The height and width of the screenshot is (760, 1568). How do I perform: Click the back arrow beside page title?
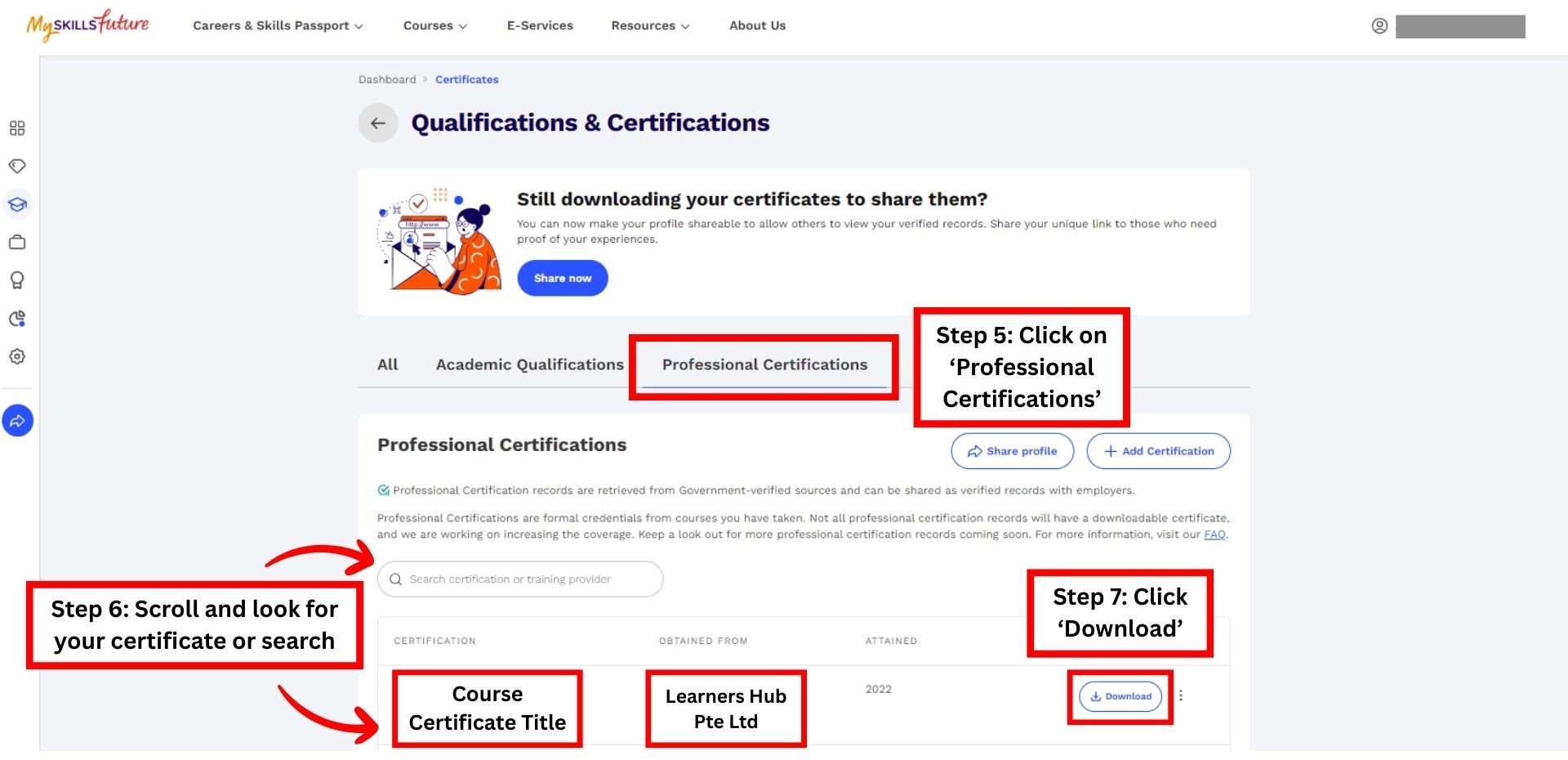point(377,123)
